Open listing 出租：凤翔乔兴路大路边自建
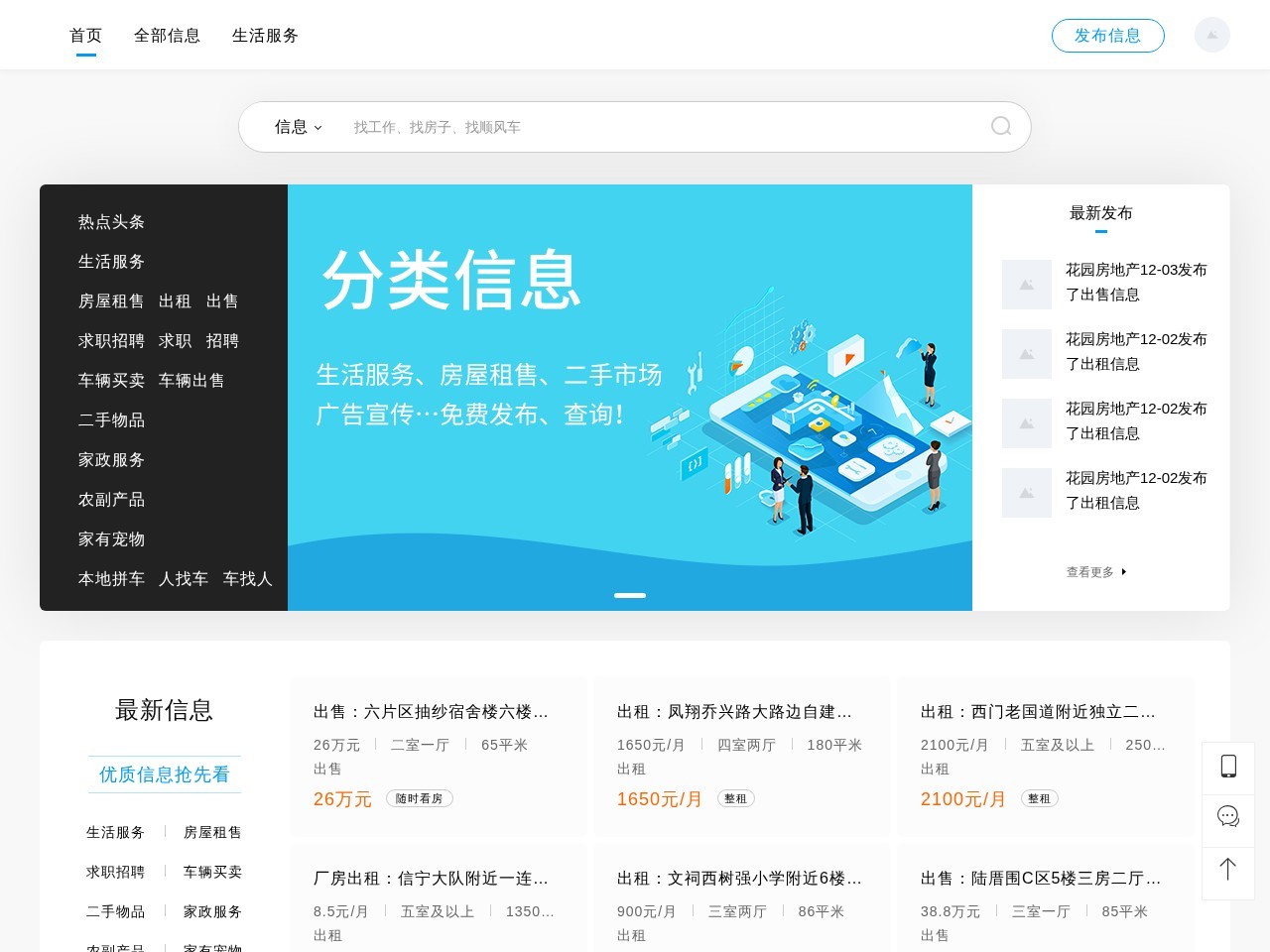 tap(734, 712)
